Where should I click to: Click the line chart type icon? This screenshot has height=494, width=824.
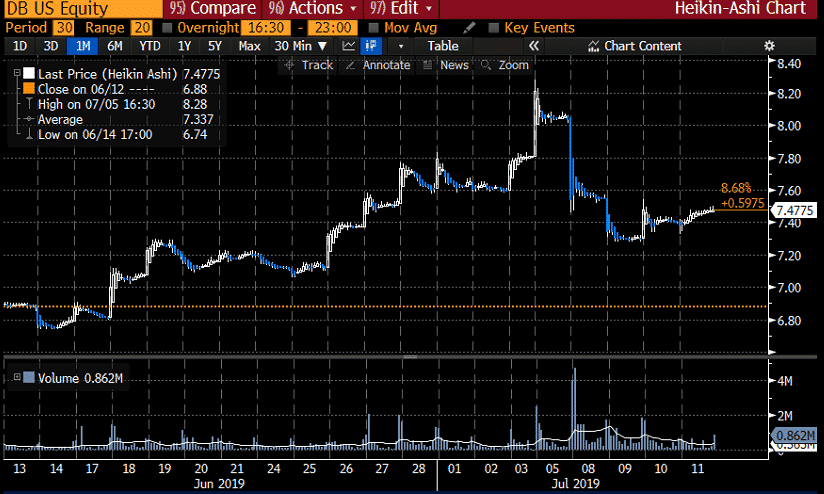[348, 46]
